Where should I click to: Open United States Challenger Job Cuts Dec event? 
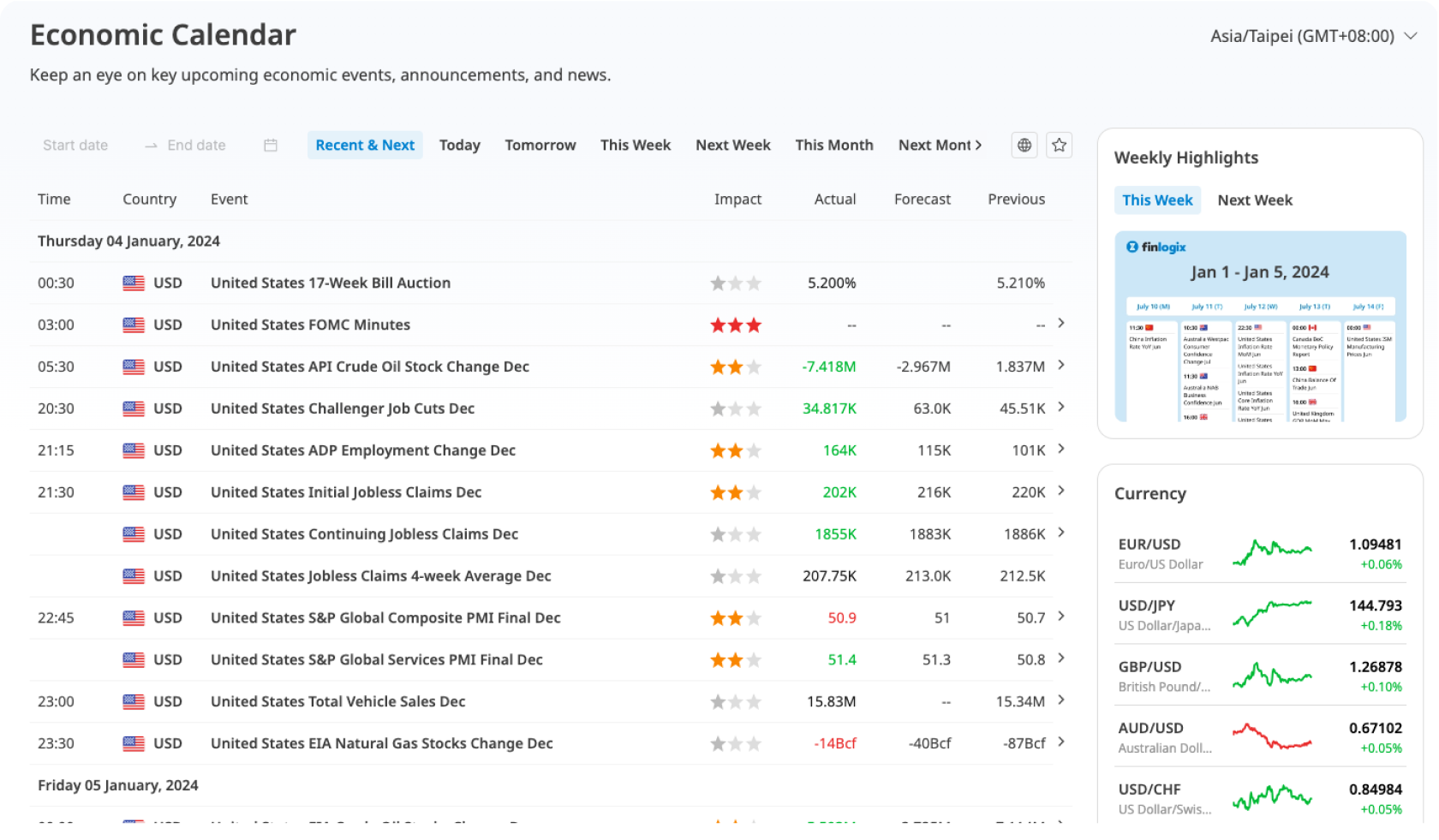(x=343, y=408)
